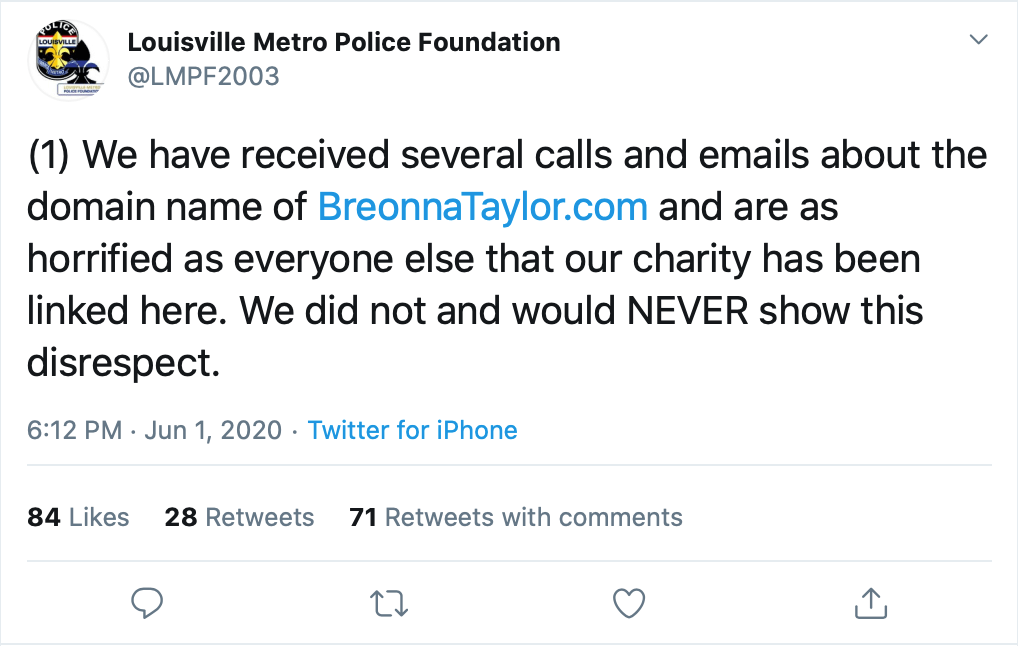Image resolution: width=1018 pixels, height=646 pixels.
Task: Click the Twitter for iPhone source link
Action: [412, 430]
